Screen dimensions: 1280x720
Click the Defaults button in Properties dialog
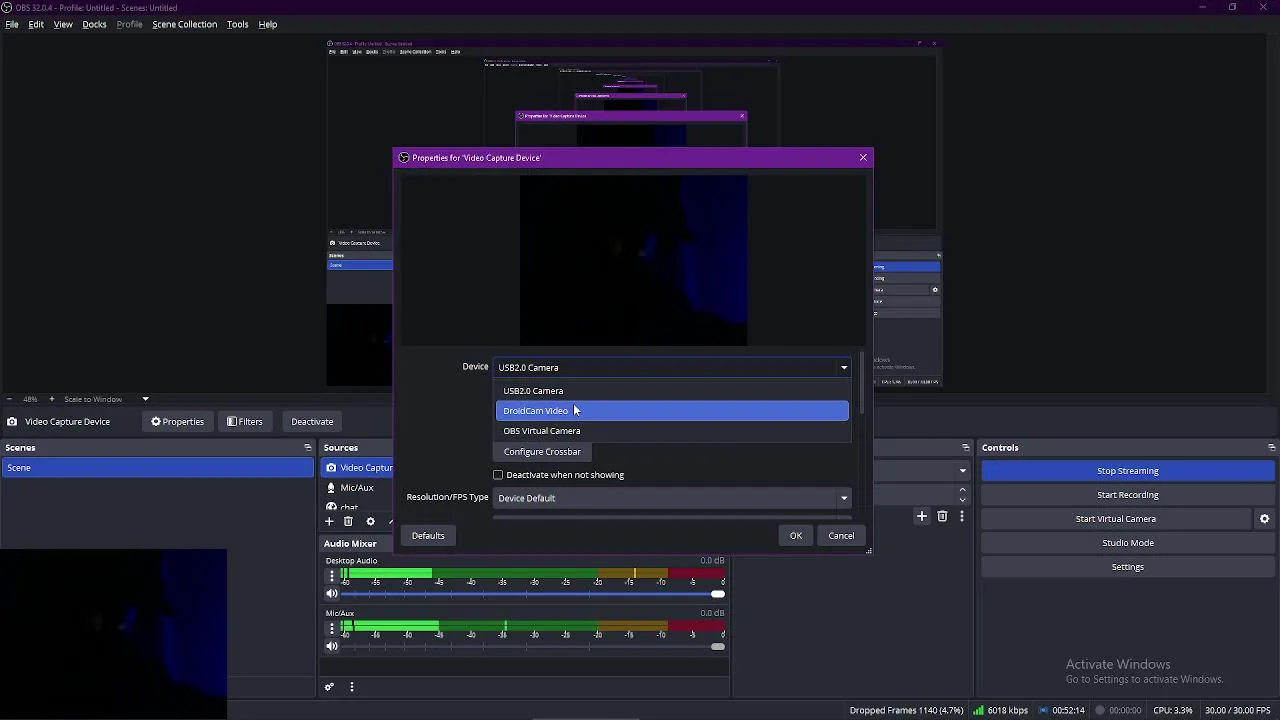pos(428,536)
